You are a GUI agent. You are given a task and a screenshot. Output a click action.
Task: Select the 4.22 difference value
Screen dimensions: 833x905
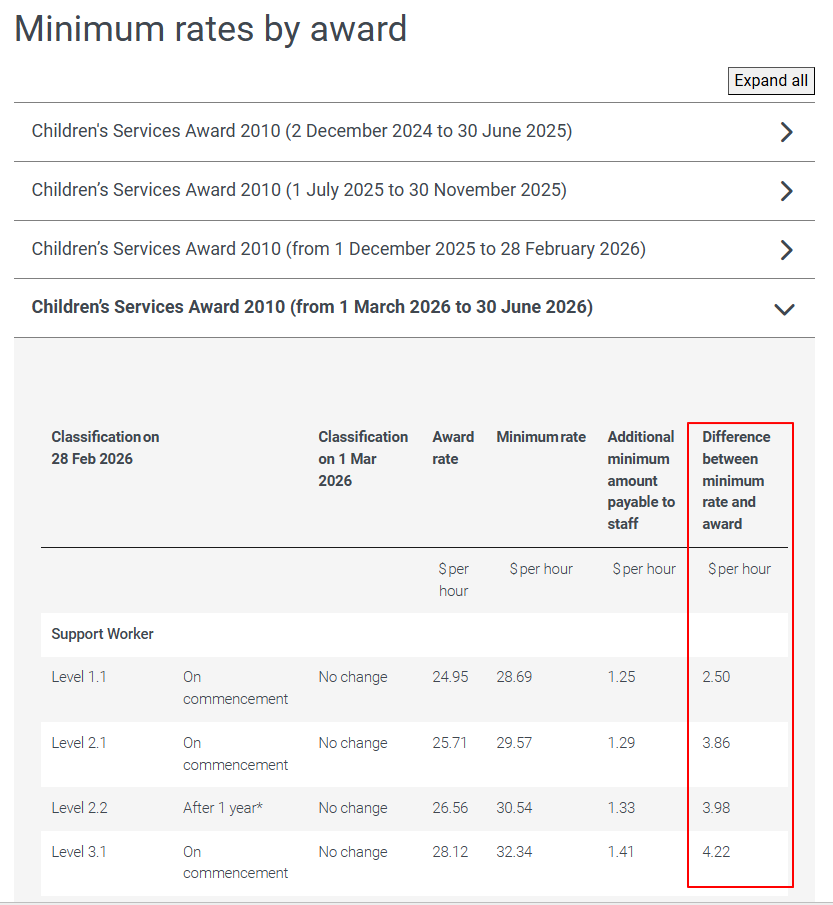point(716,852)
